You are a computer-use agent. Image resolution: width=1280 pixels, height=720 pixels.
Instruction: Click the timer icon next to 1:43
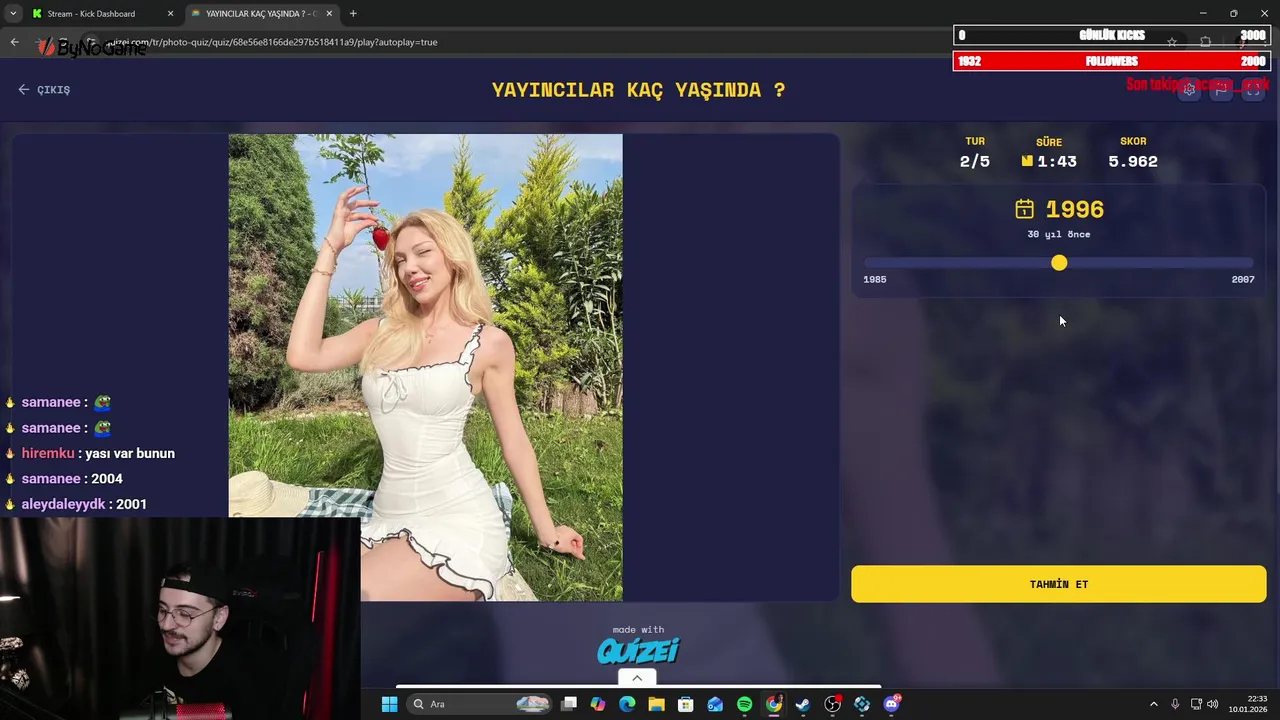[1027, 161]
